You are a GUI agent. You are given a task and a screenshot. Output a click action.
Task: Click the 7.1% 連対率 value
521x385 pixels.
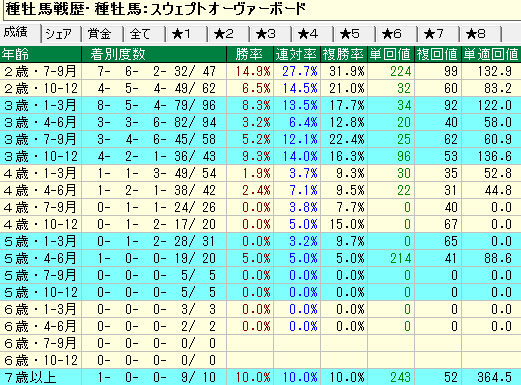coord(303,190)
